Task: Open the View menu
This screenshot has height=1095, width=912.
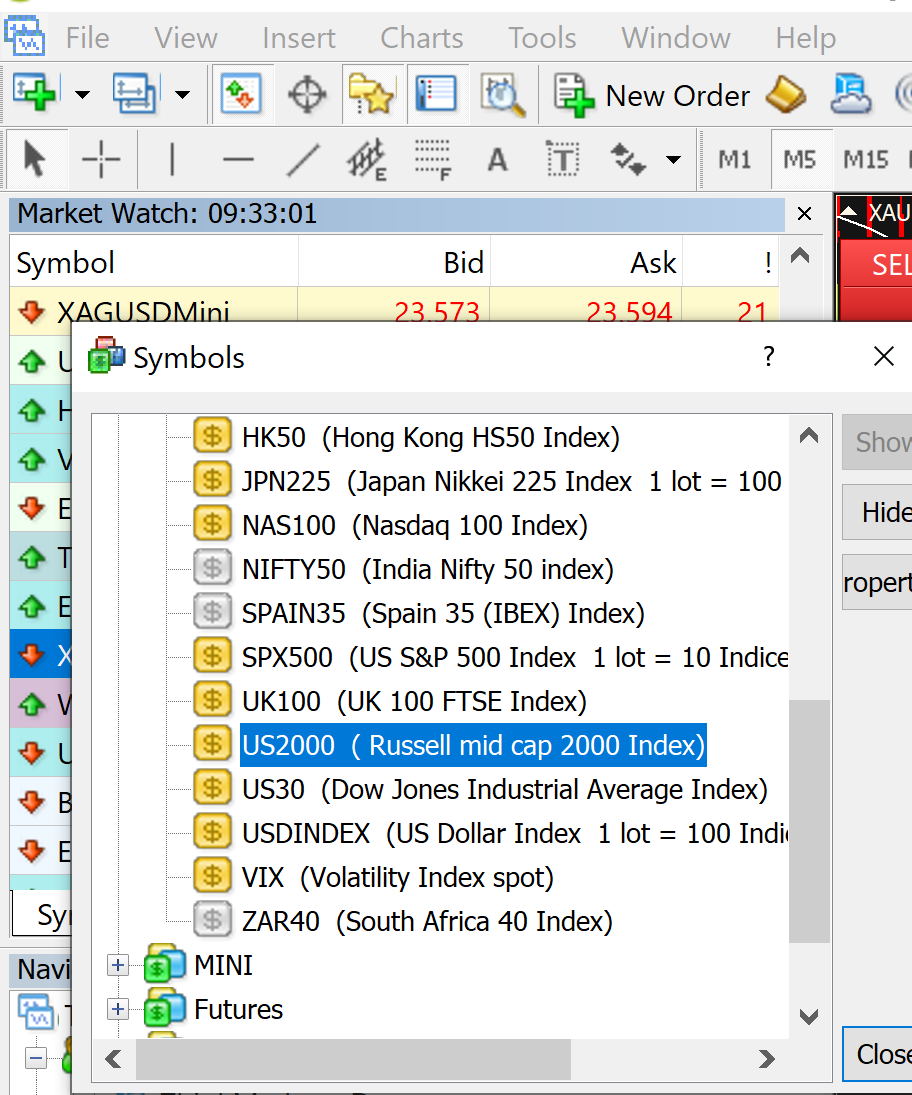Action: [186, 38]
